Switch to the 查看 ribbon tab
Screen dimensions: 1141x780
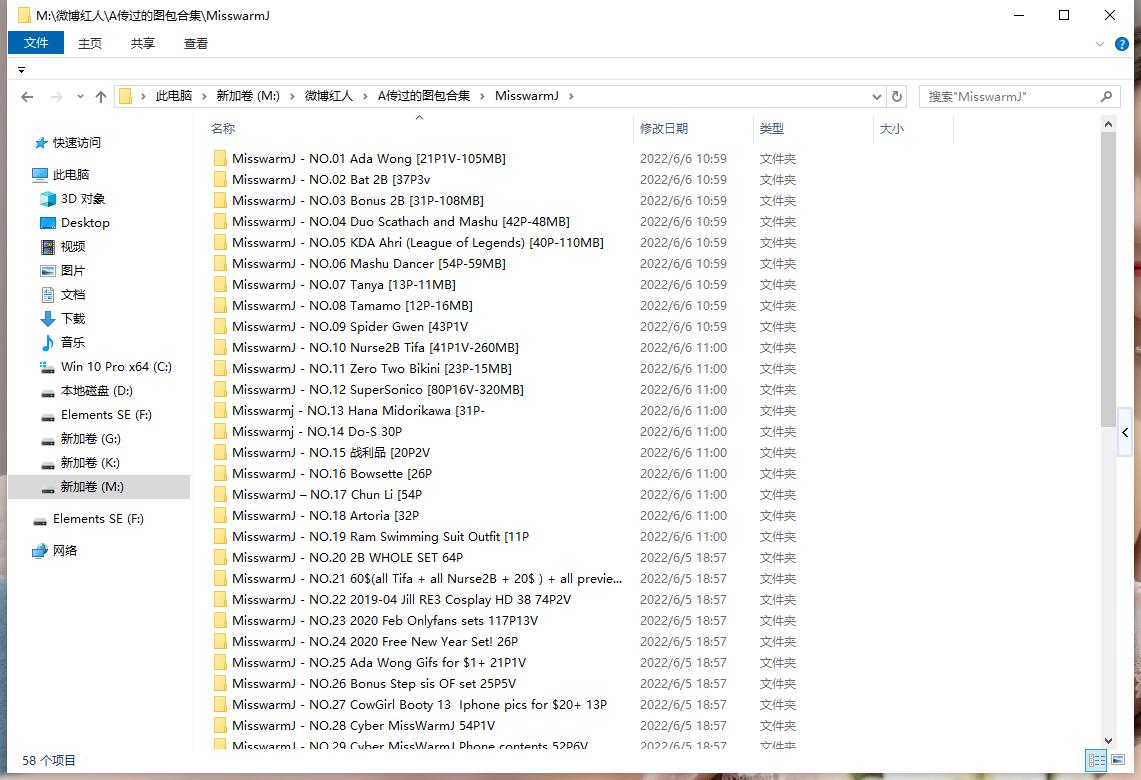click(195, 44)
